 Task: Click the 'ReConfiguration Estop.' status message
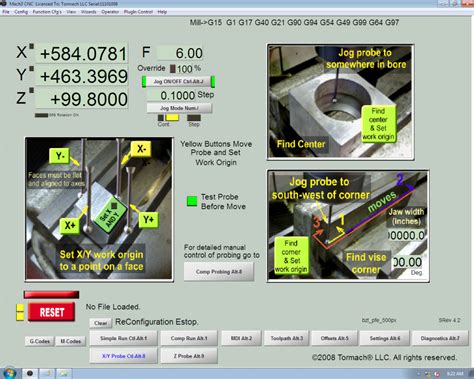tap(157, 322)
